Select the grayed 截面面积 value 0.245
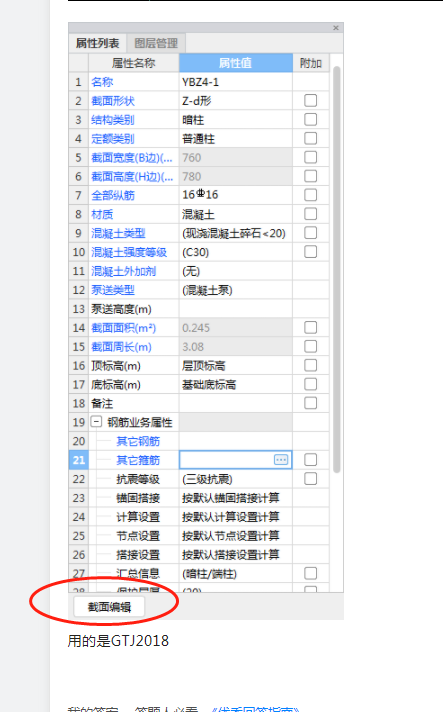 click(236, 328)
